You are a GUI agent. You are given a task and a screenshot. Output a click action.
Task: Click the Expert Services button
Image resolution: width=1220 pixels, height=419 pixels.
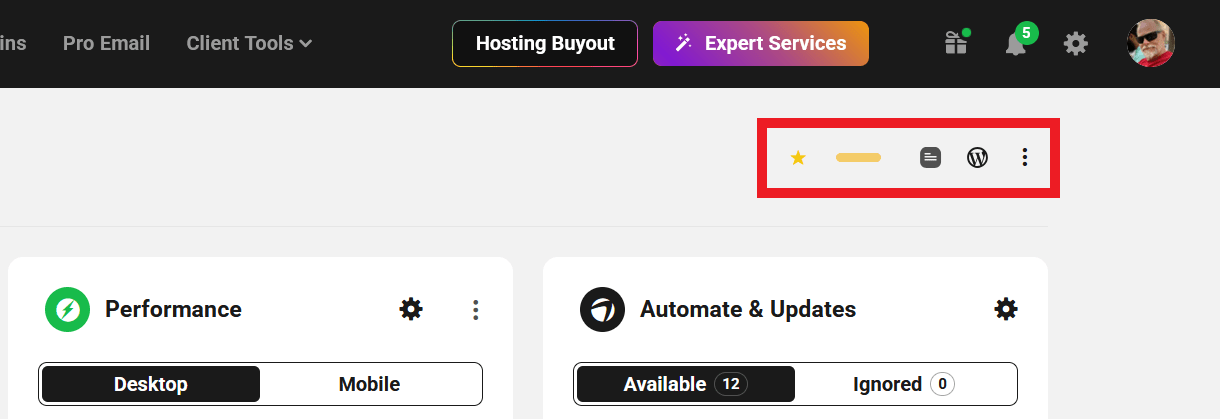760,43
